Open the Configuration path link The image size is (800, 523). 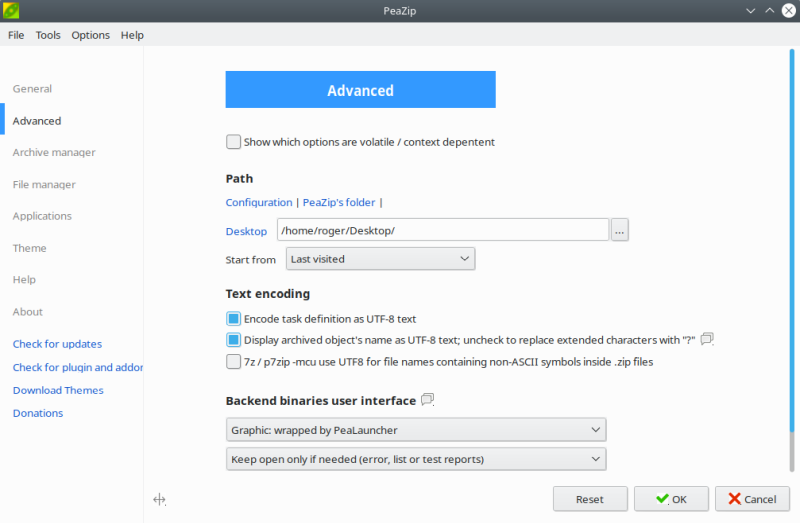pyautogui.click(x=259, y=203)
